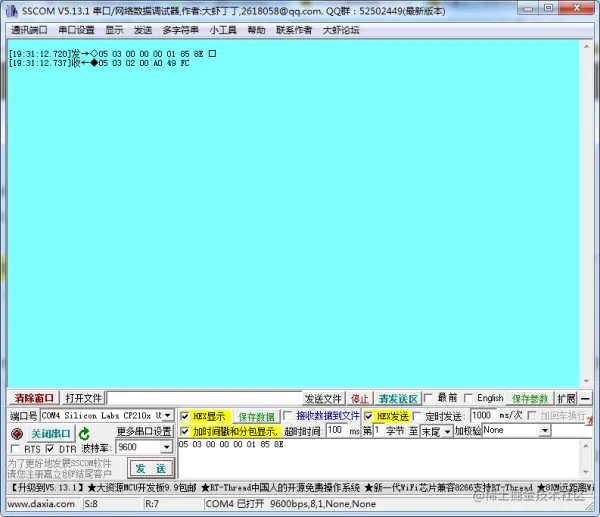
Task: Click the 第 1 字节 start byte field
Action: pos(378,431)
